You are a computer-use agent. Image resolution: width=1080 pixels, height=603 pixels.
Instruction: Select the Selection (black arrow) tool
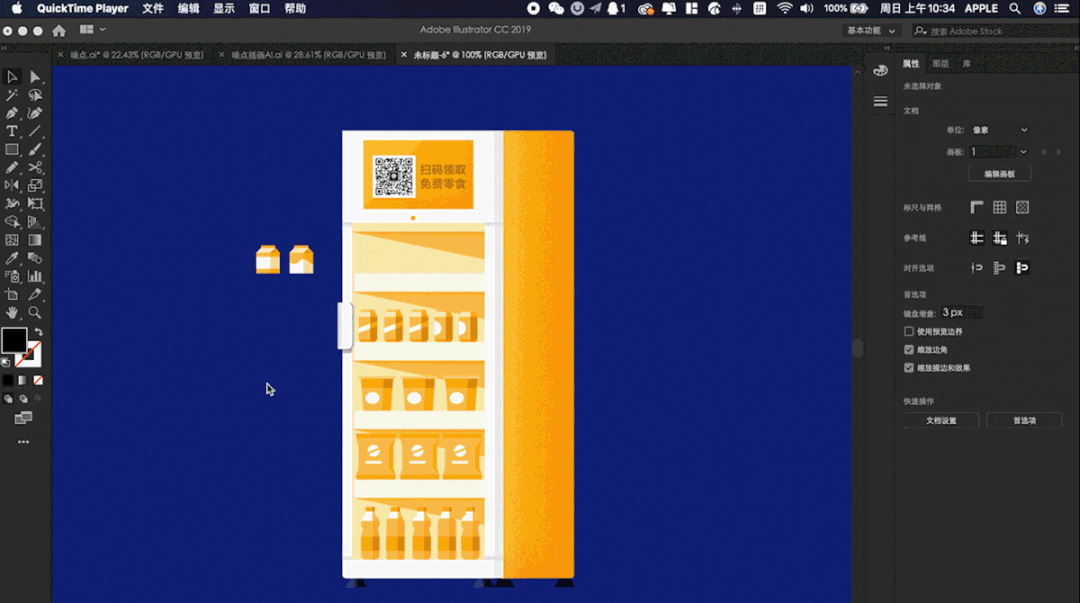click(12, 76)
